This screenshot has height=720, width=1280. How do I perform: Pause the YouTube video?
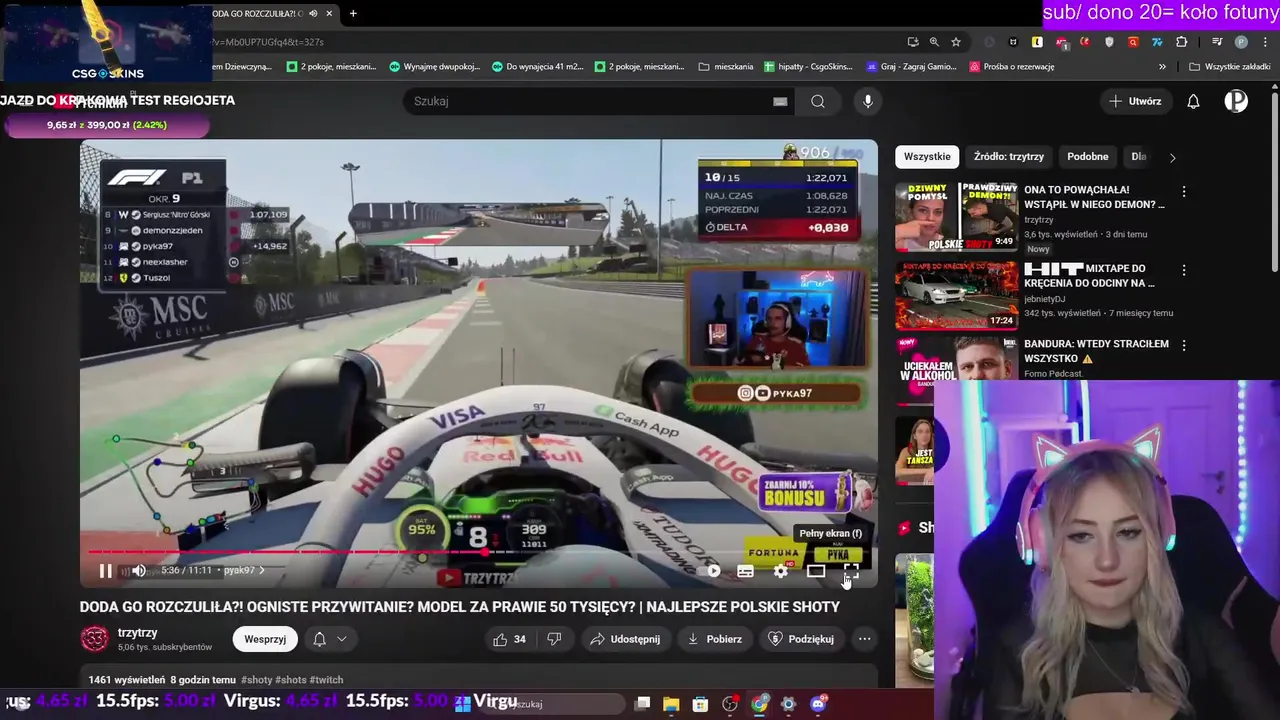click(x=105, y=571)
